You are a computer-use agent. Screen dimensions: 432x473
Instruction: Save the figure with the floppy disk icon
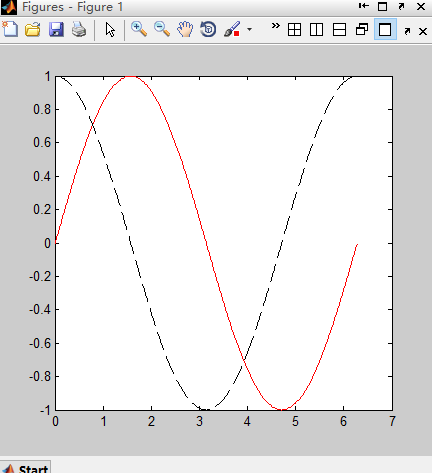point(56,30)
